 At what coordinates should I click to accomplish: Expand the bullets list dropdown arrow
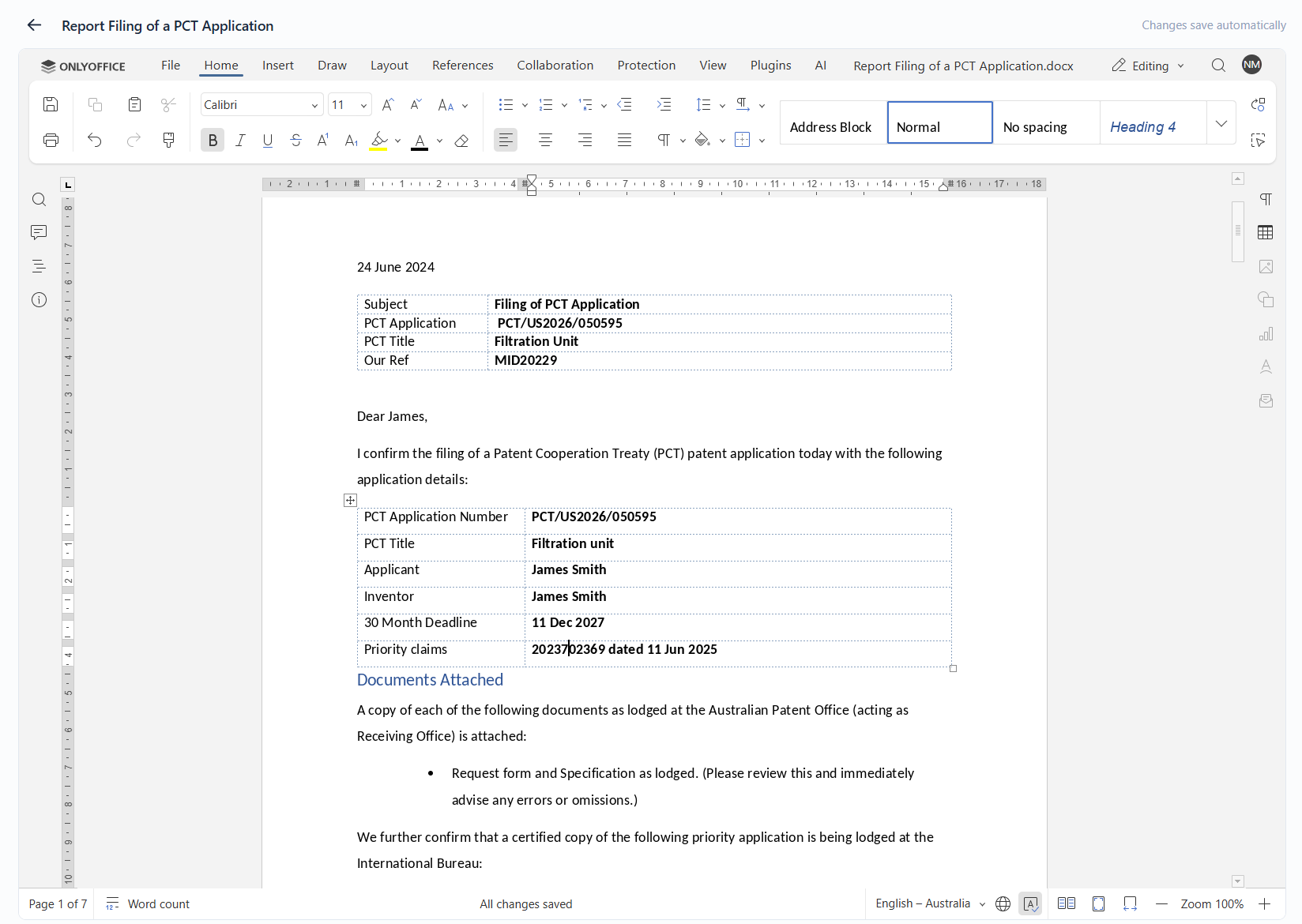pos(525,105)
